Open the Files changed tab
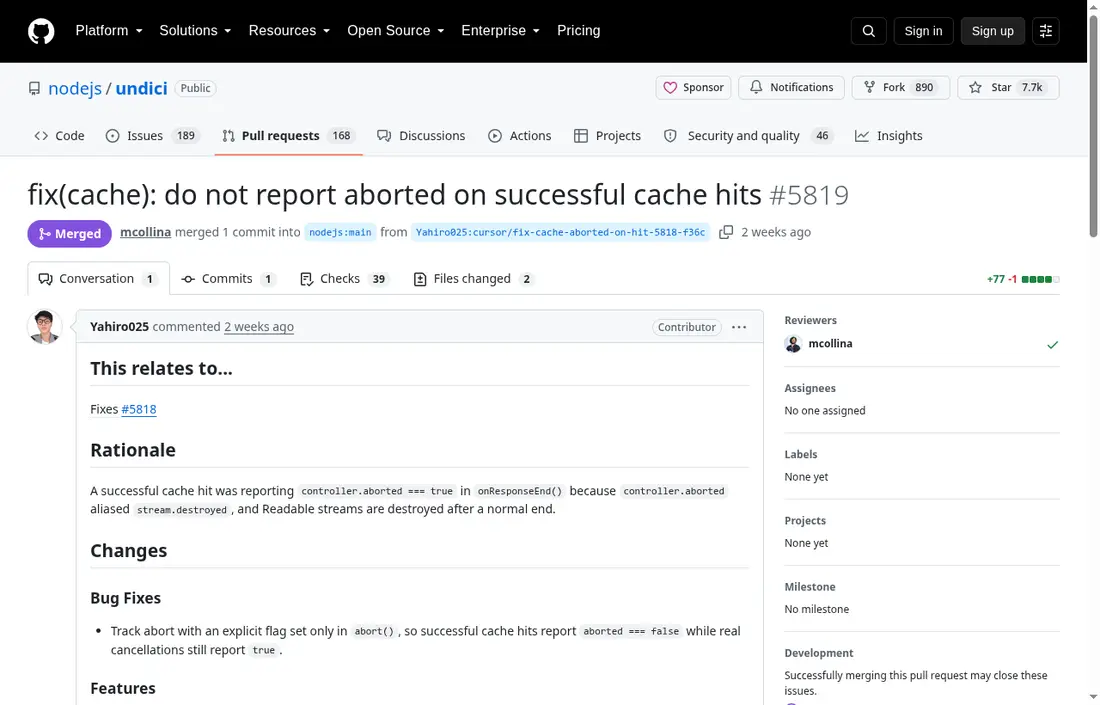Viewport: 1100px width, 705px height. [473, 279]
